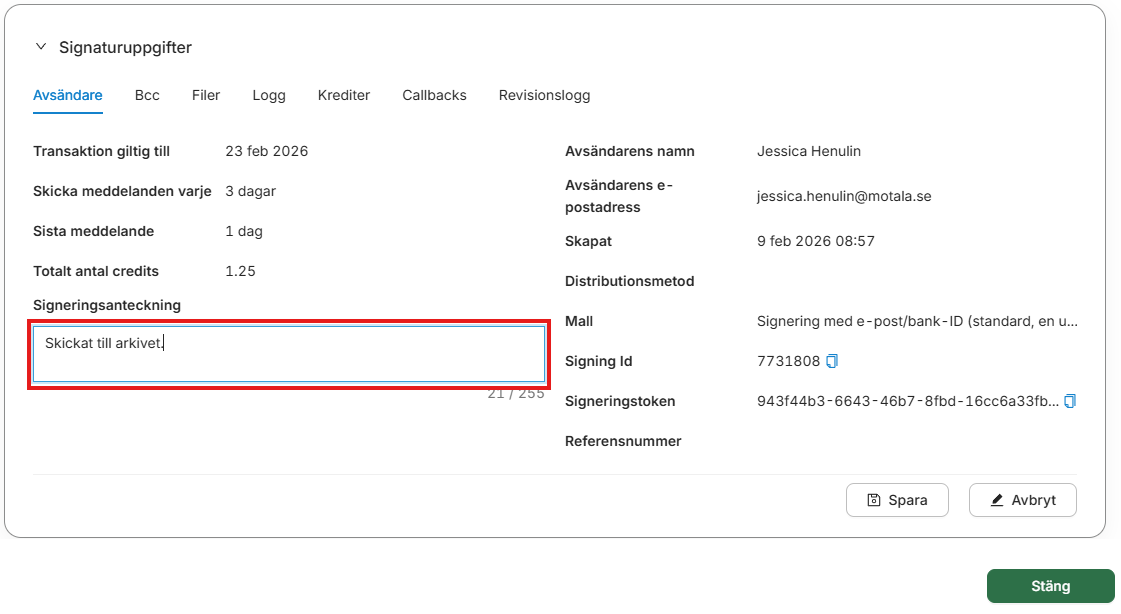Copy the Signing Id 7731808
The image size is (1121, 614).
pyautogui.click(x=831, y=361)
